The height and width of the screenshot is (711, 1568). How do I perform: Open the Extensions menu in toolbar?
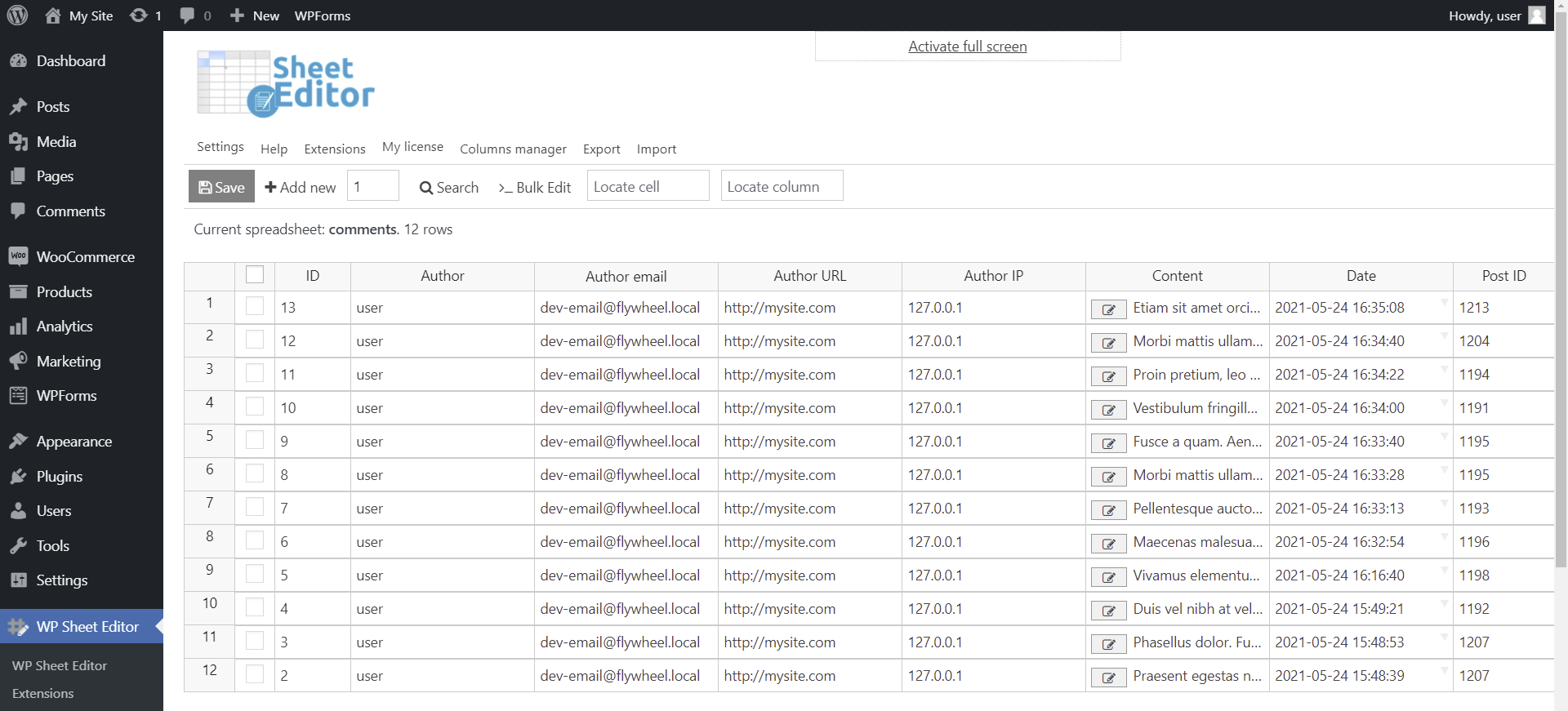tap(335, 149)
